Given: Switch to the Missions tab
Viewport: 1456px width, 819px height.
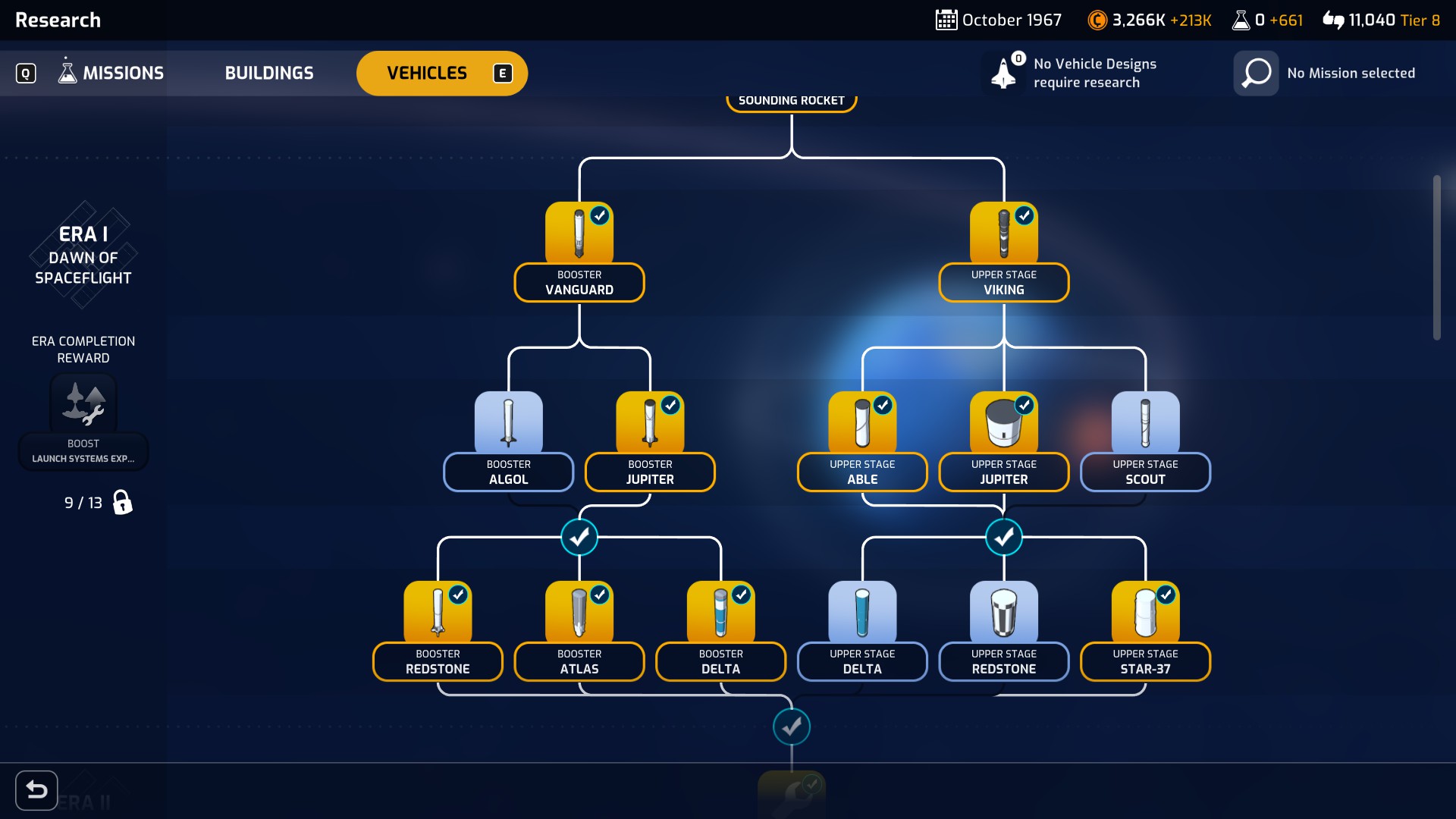Looking at the screenshot, I should pos(111,74).
